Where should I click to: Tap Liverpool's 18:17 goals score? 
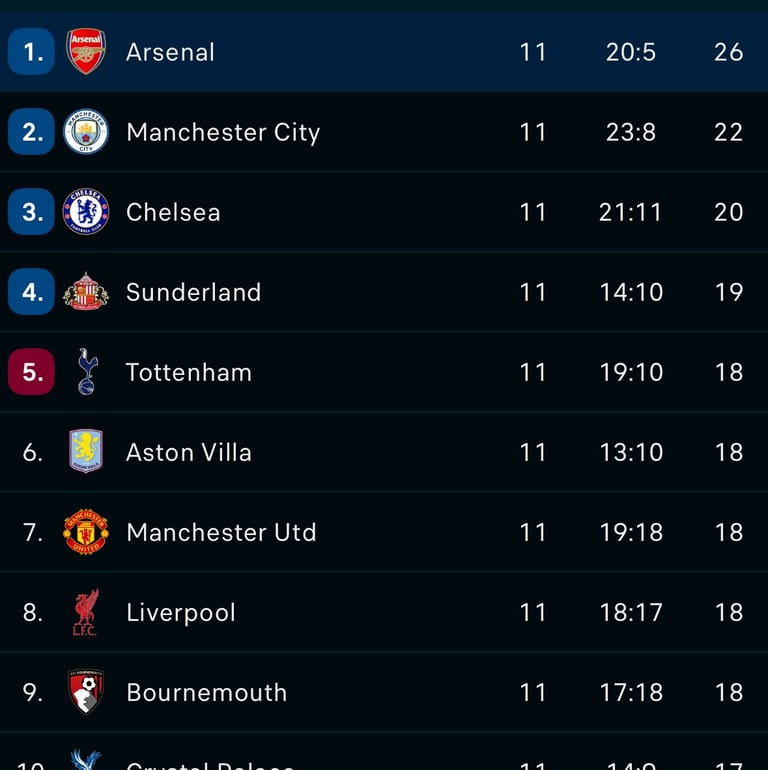(x=631, y=612)
